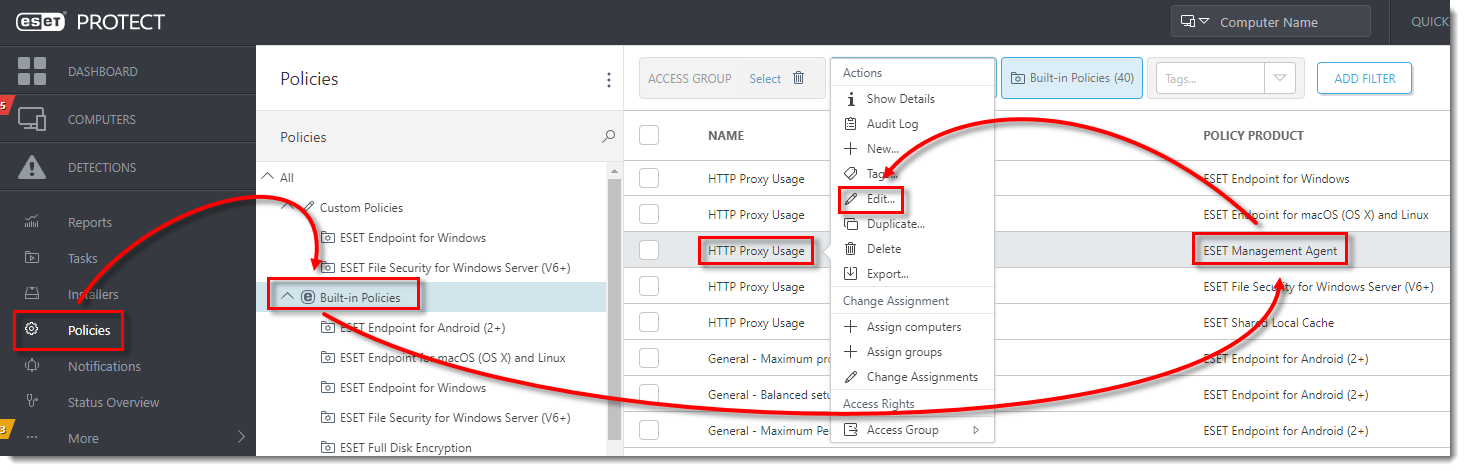Click the QUICK link in the header
This screenshot has width=1465, height=471.
click(x=1429, y=22)
